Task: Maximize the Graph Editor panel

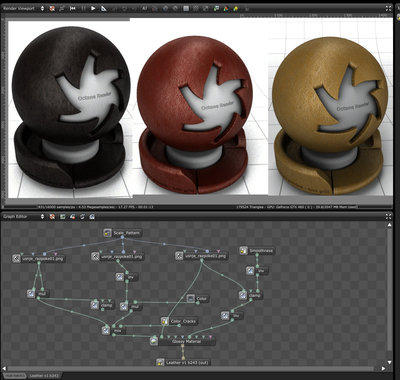Action: pos(388,217)
